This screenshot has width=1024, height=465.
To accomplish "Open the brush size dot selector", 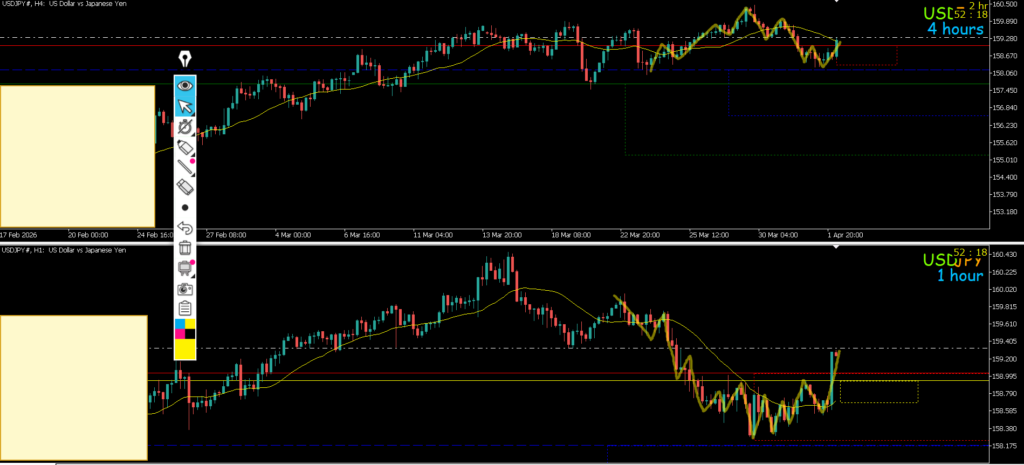I will (185, 207).
